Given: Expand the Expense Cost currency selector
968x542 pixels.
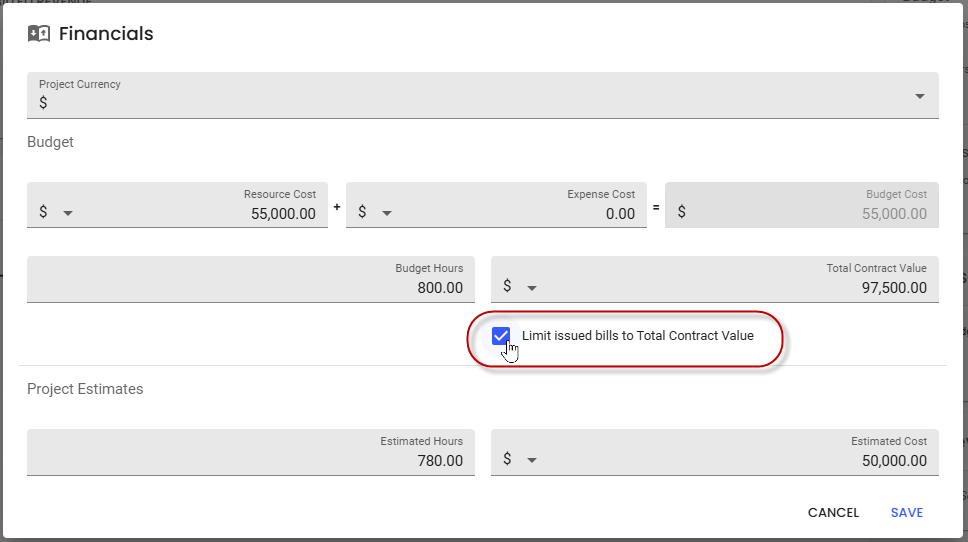Looking at the screenshot, I should [x=387, y=213].
